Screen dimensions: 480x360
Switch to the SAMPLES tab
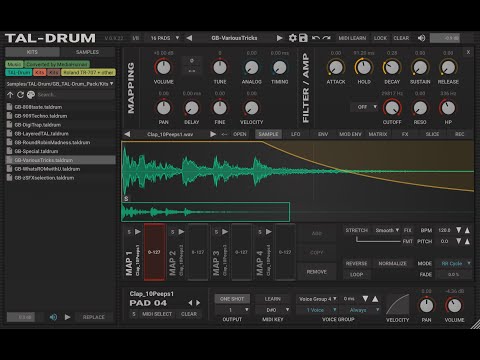click(87, 52)
